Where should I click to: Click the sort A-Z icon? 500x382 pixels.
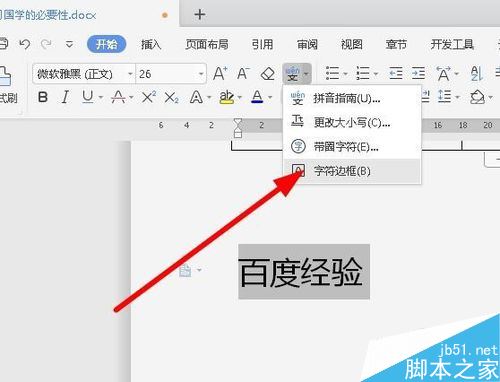tap(477, 73)
